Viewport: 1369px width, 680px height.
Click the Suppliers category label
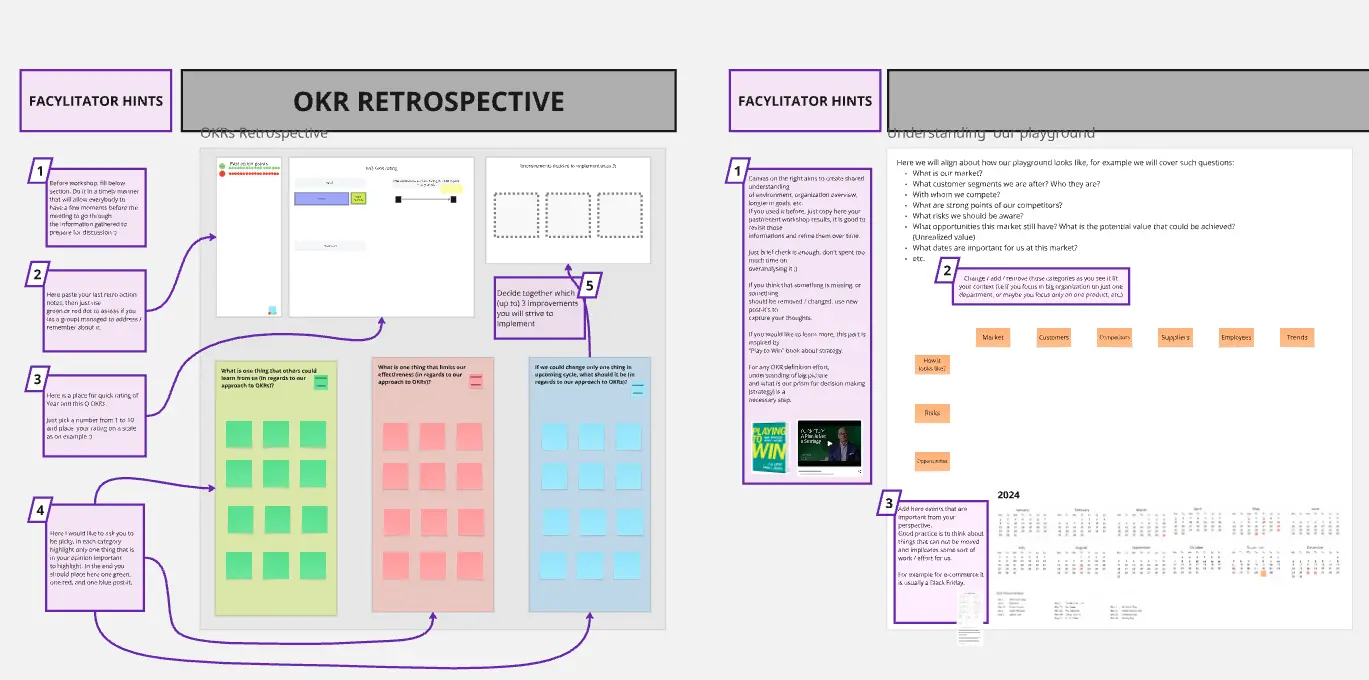click(1175, 338)
